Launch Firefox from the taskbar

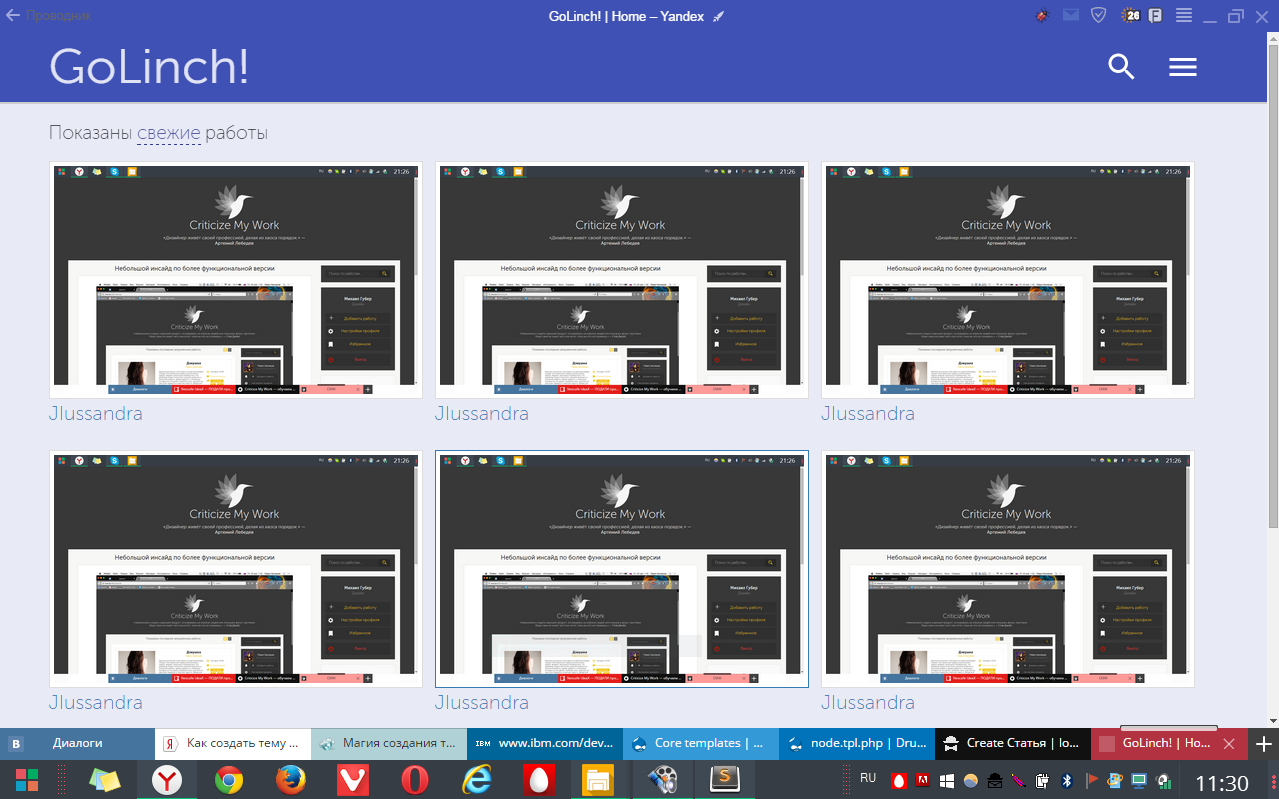pos(290,780)
